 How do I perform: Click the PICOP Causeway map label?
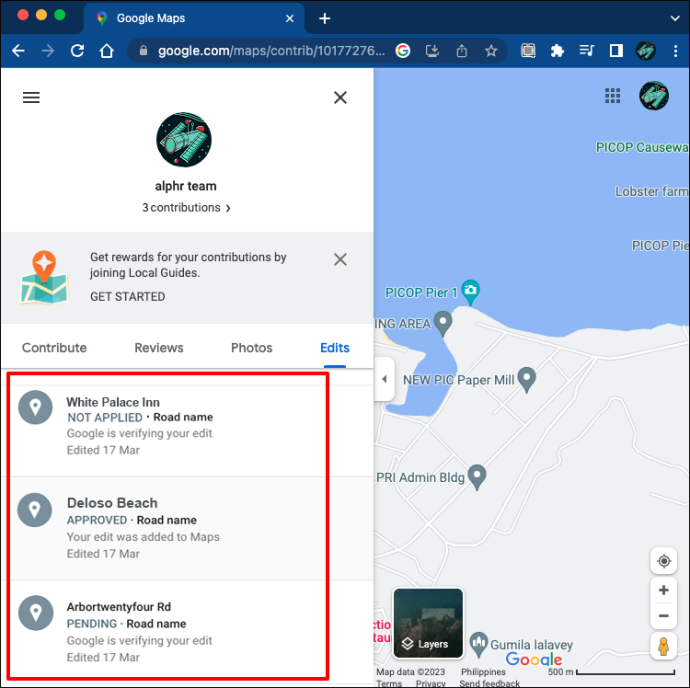(642, 147)
